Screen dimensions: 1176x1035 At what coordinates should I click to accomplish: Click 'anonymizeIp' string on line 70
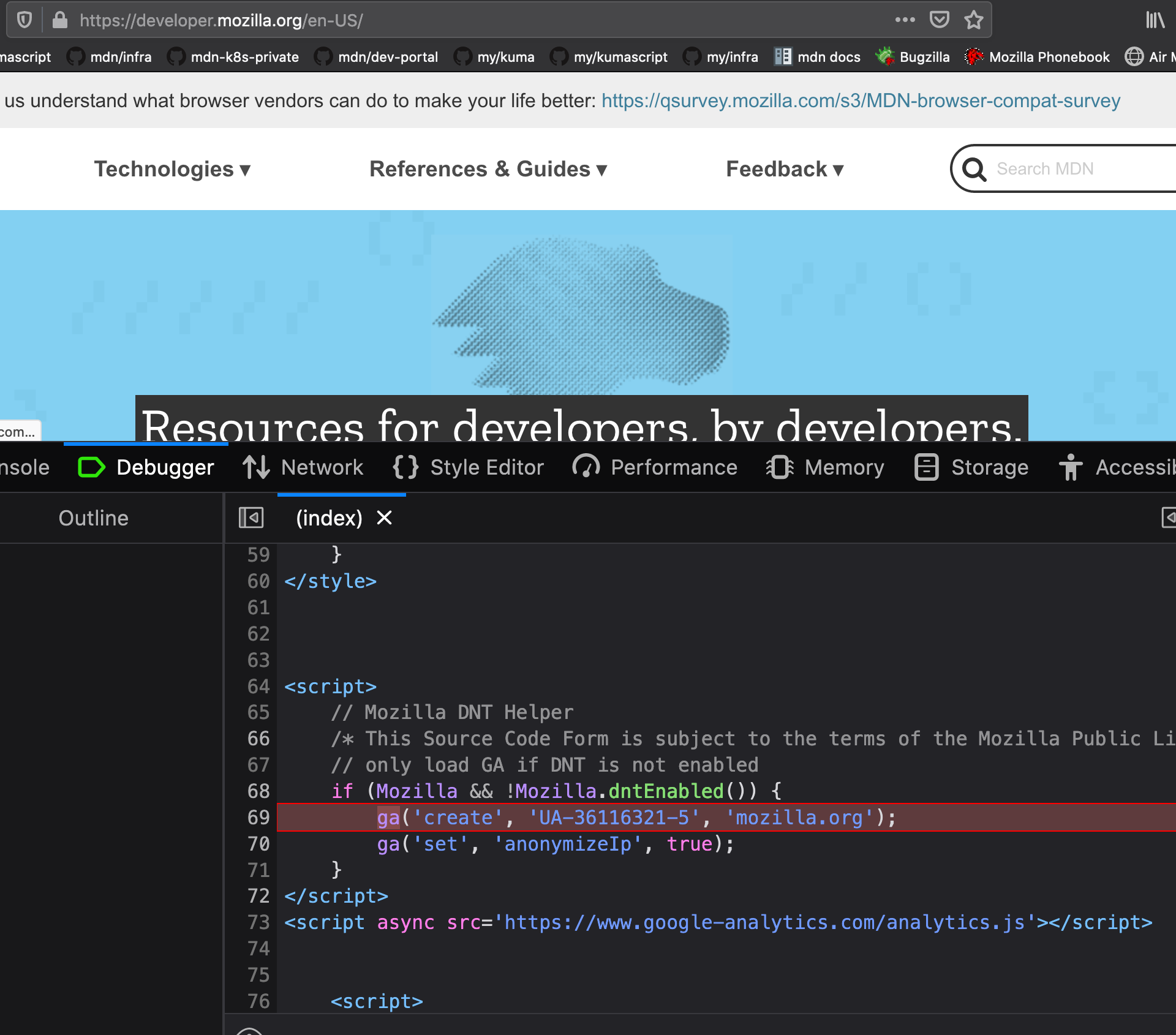click(x=568, y=843)
